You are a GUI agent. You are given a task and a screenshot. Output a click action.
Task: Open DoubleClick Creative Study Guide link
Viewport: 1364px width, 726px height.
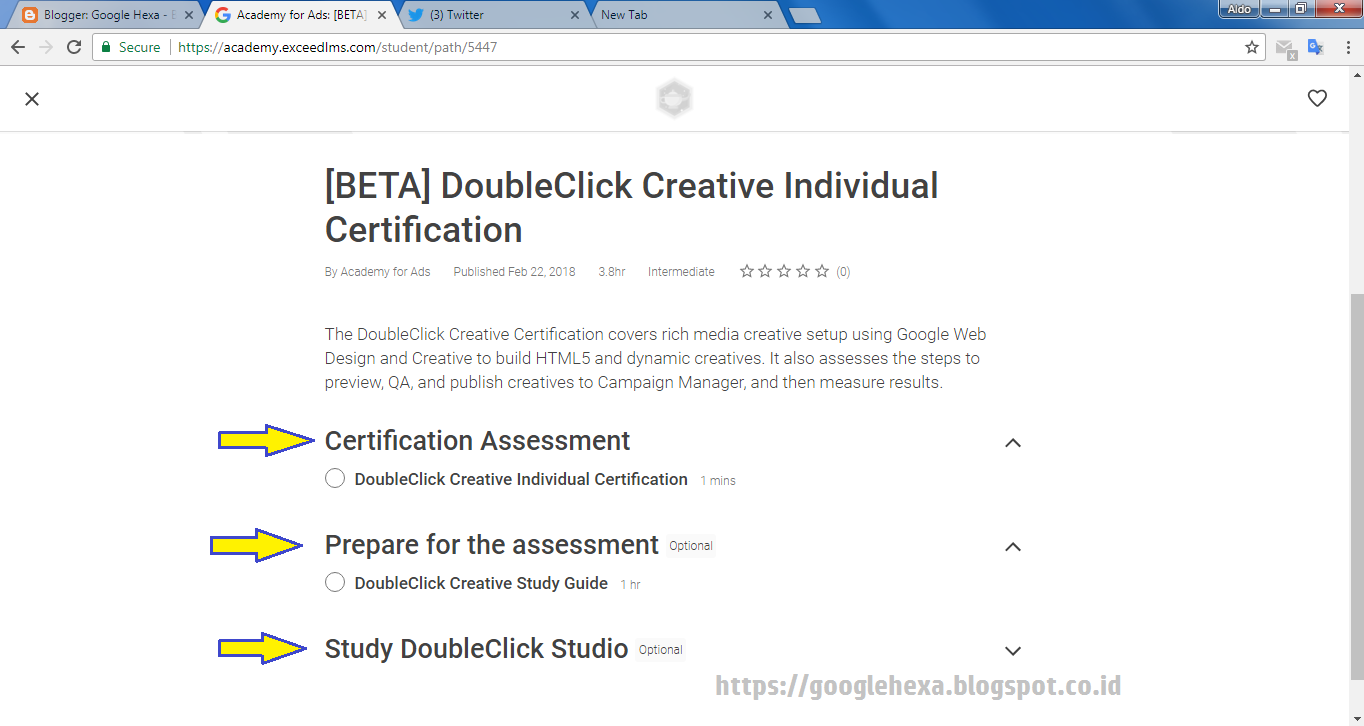pos(481,583)
